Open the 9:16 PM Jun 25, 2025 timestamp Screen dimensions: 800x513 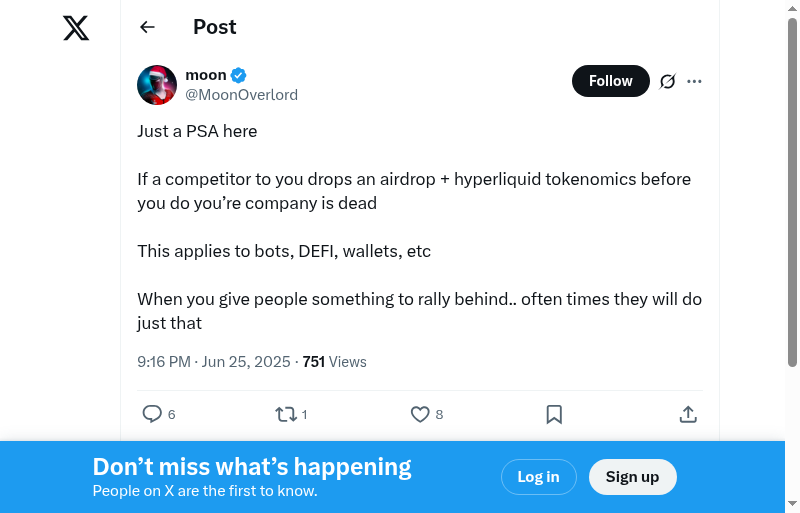pyautogui.click(x=214, y=362)
